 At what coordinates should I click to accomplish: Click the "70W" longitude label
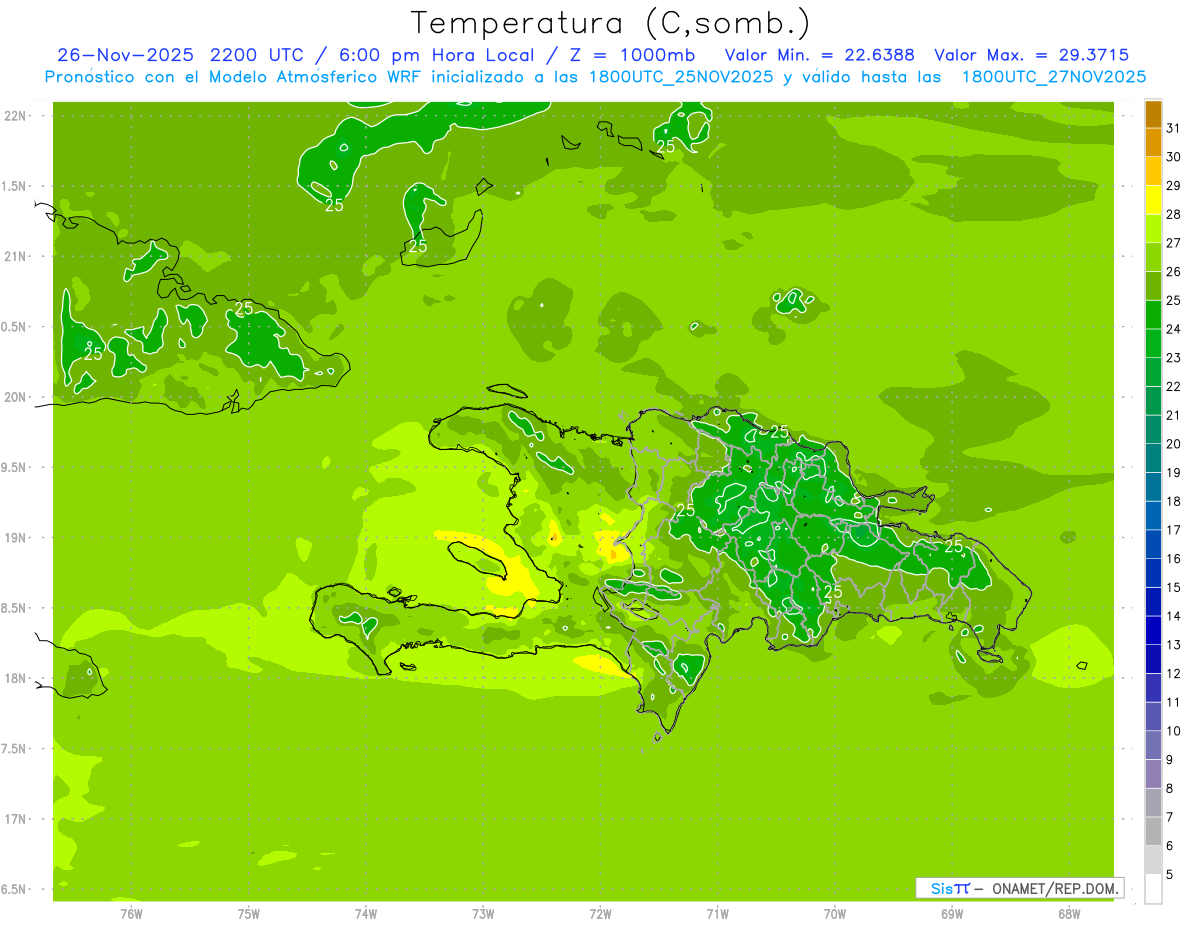tap(835, 914)
